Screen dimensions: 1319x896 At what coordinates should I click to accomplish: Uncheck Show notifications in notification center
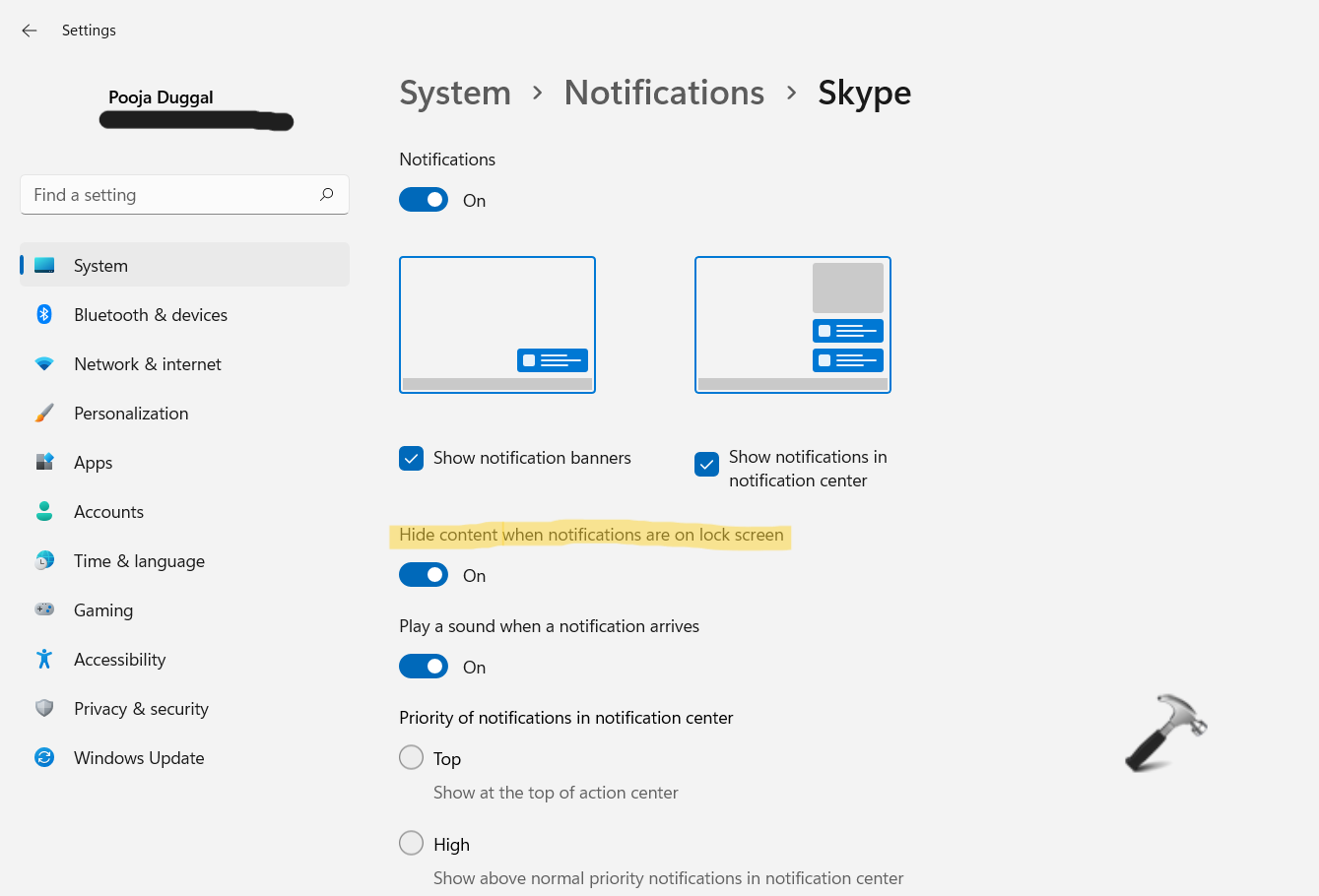point(706,464)
